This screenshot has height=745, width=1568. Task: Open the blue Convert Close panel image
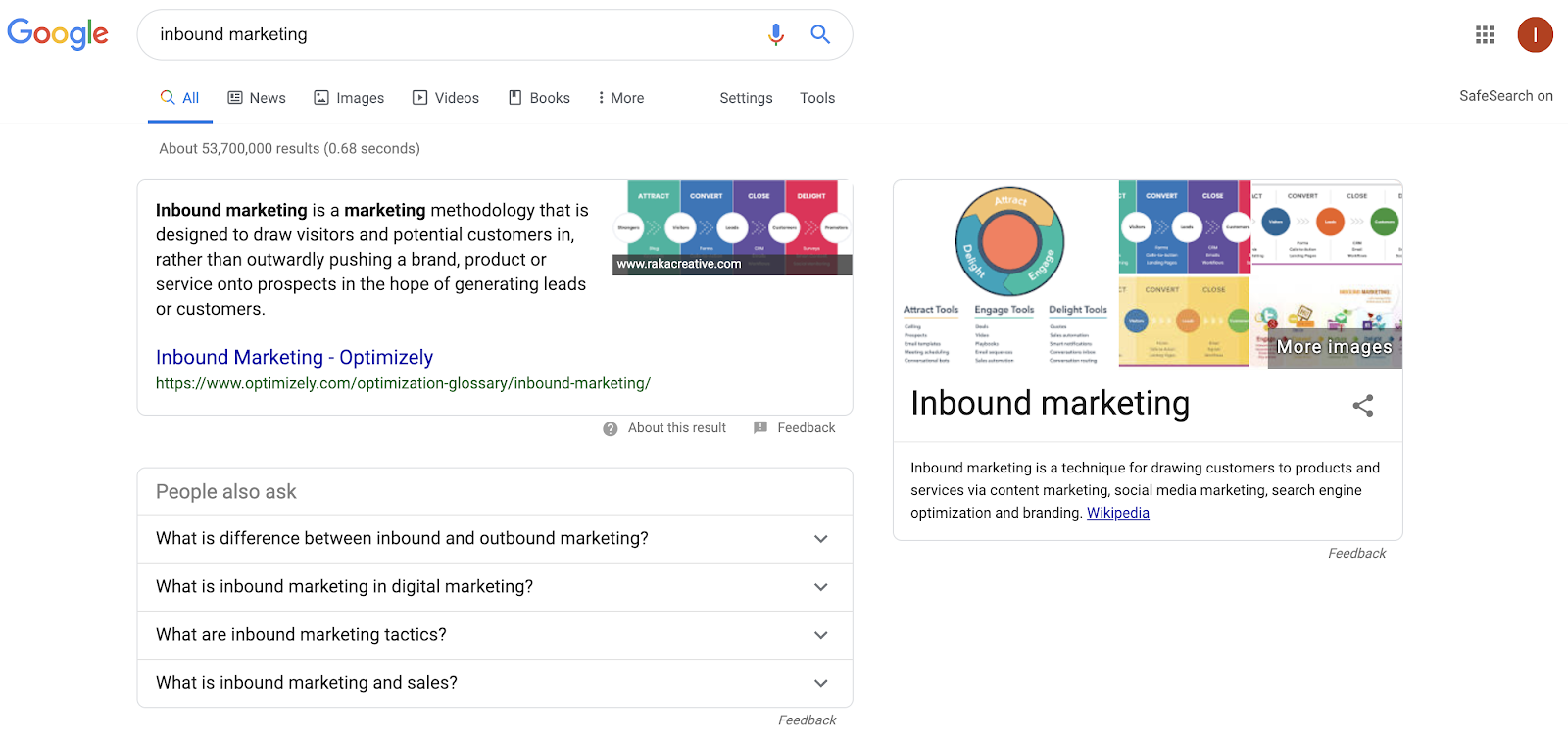1185,226
